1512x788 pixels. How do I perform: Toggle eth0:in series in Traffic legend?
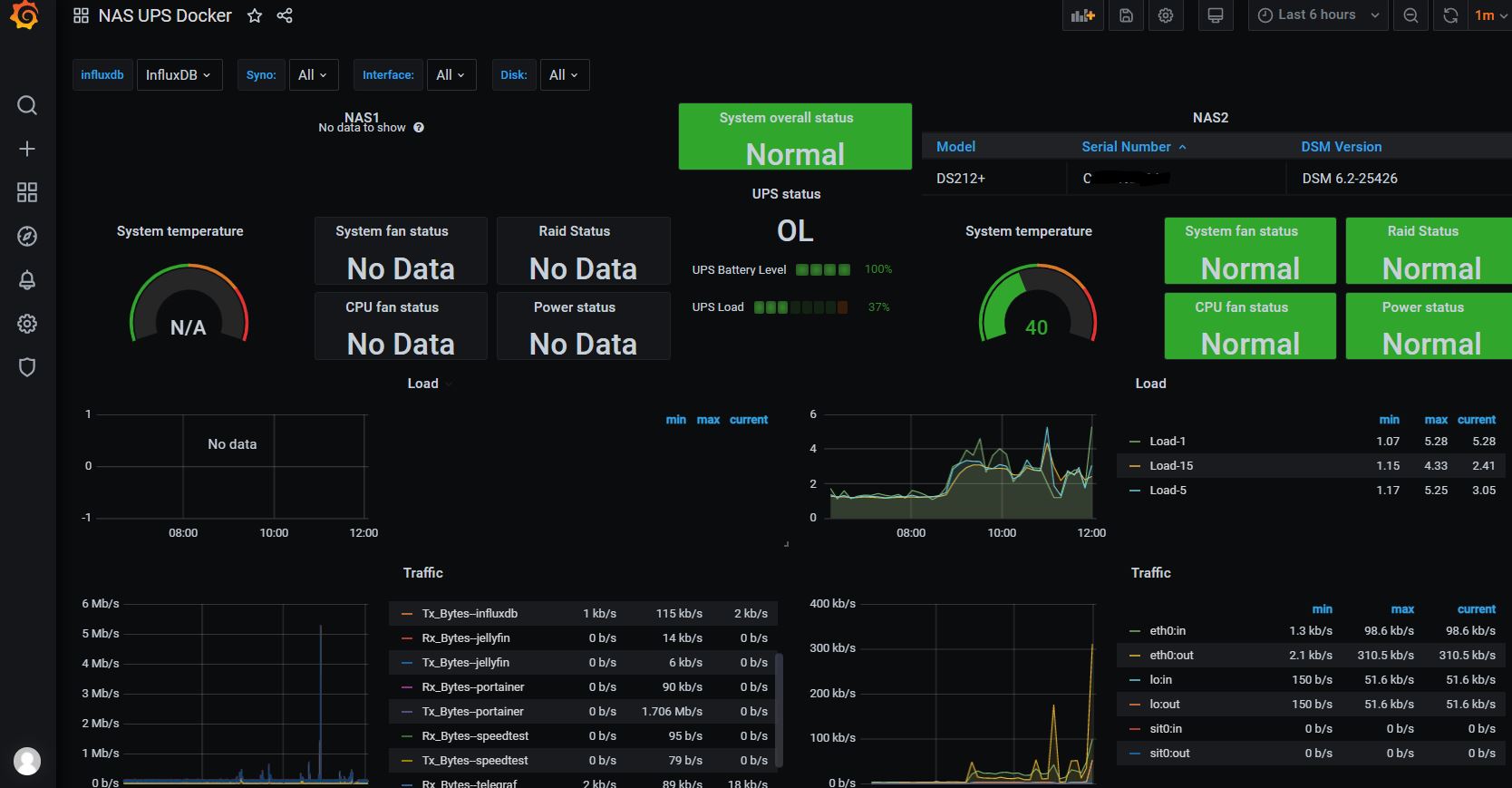(x=1168, y=631)
